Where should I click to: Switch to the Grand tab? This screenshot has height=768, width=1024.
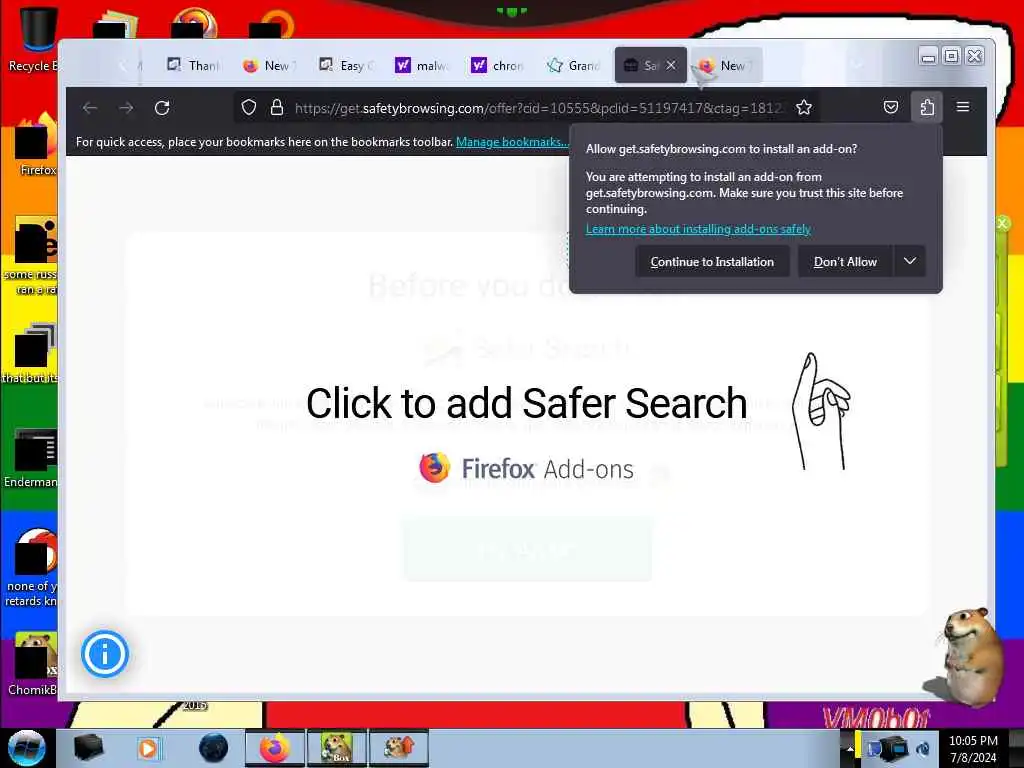coord(573,65)
